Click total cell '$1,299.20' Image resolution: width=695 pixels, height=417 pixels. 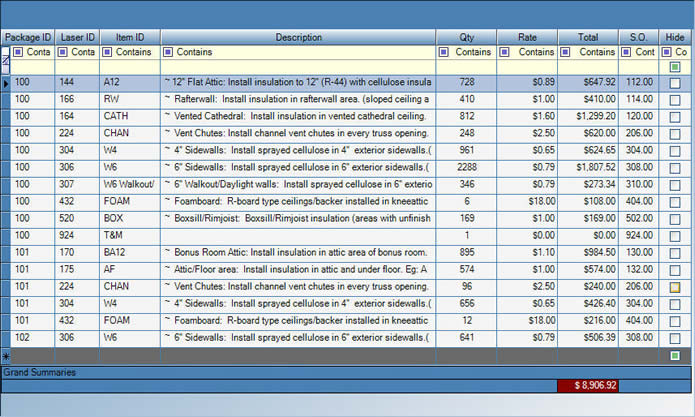[588, 116]
